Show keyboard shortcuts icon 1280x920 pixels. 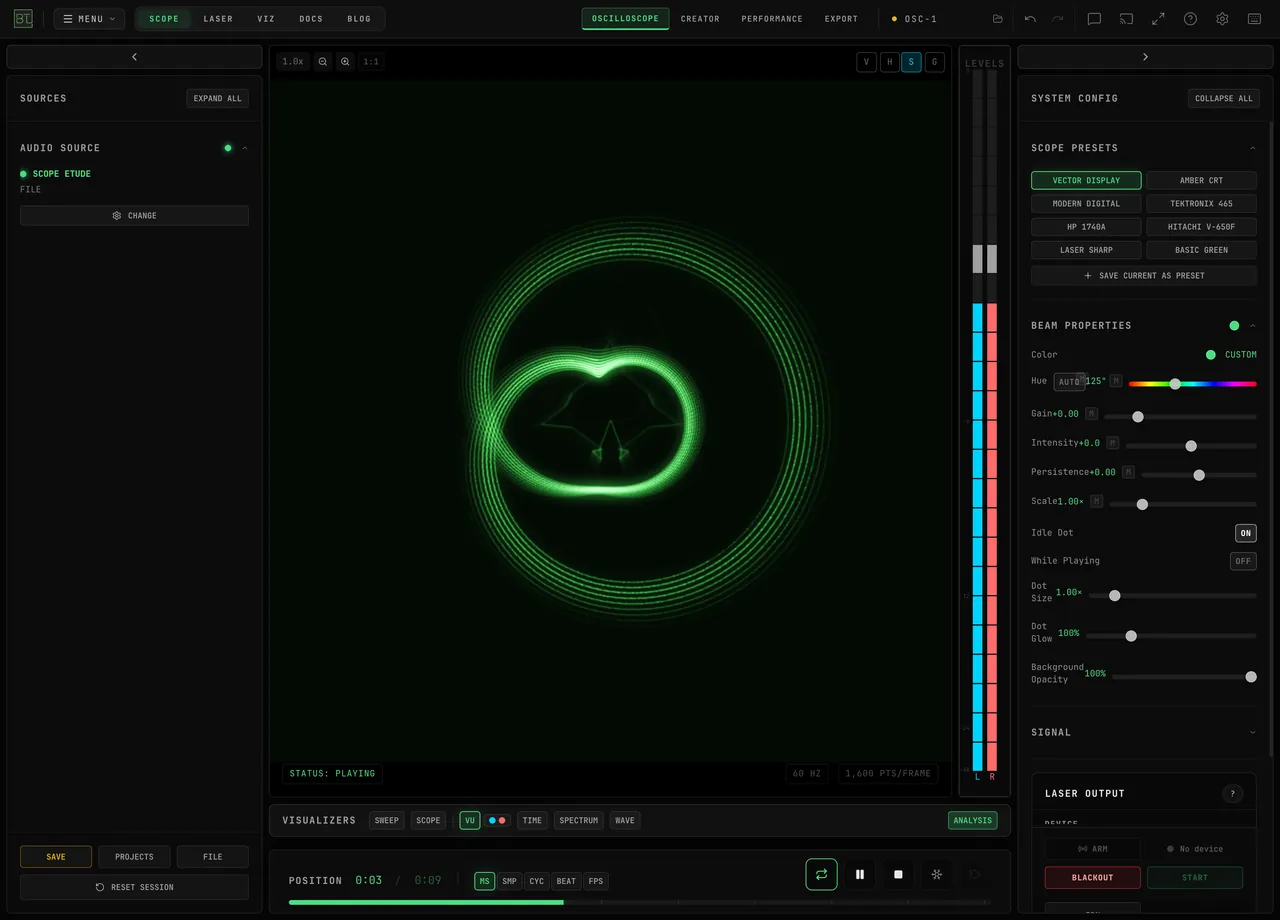click(1254, 19)
